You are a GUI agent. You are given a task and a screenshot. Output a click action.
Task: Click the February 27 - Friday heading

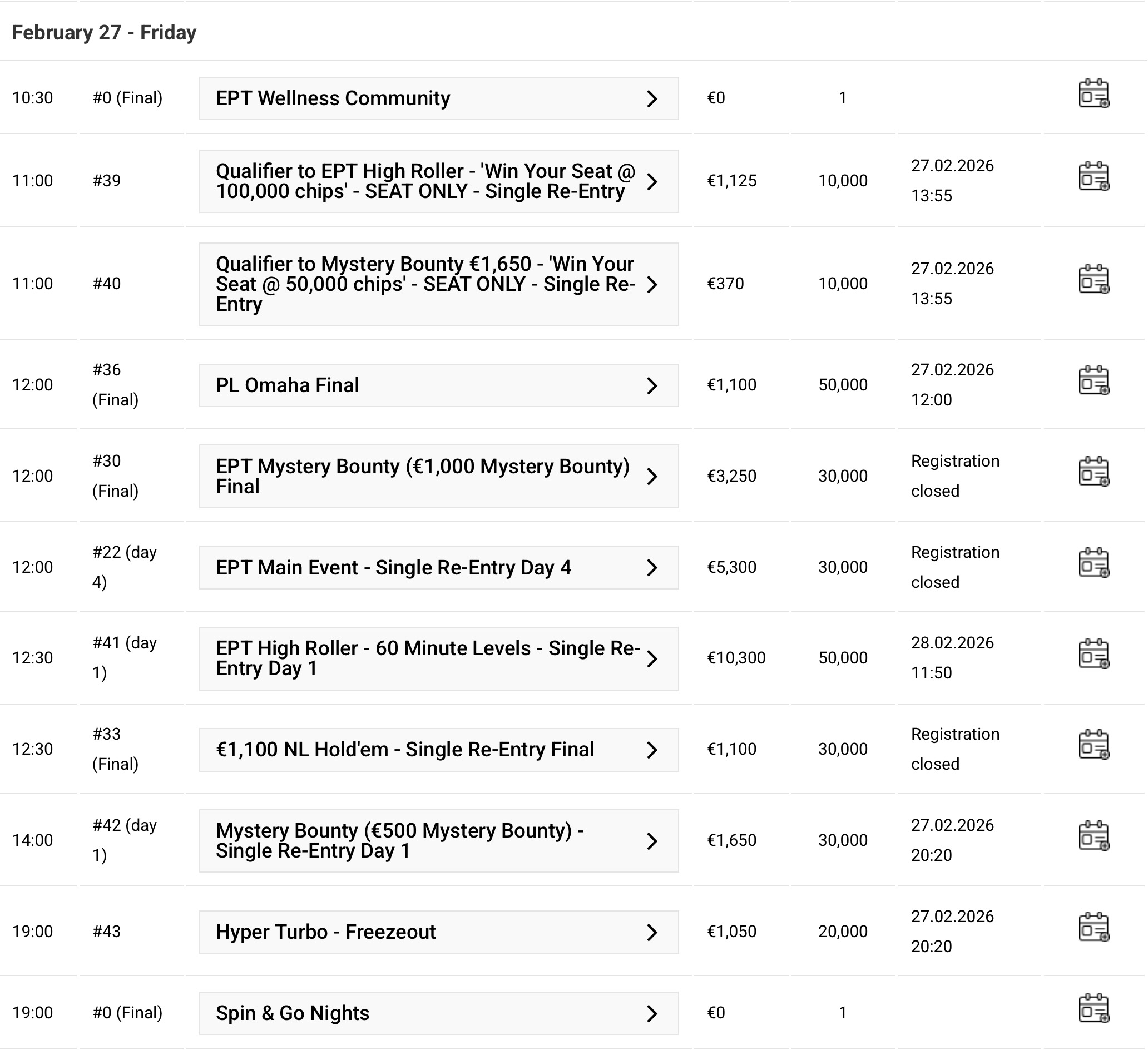tap(104, 33)
